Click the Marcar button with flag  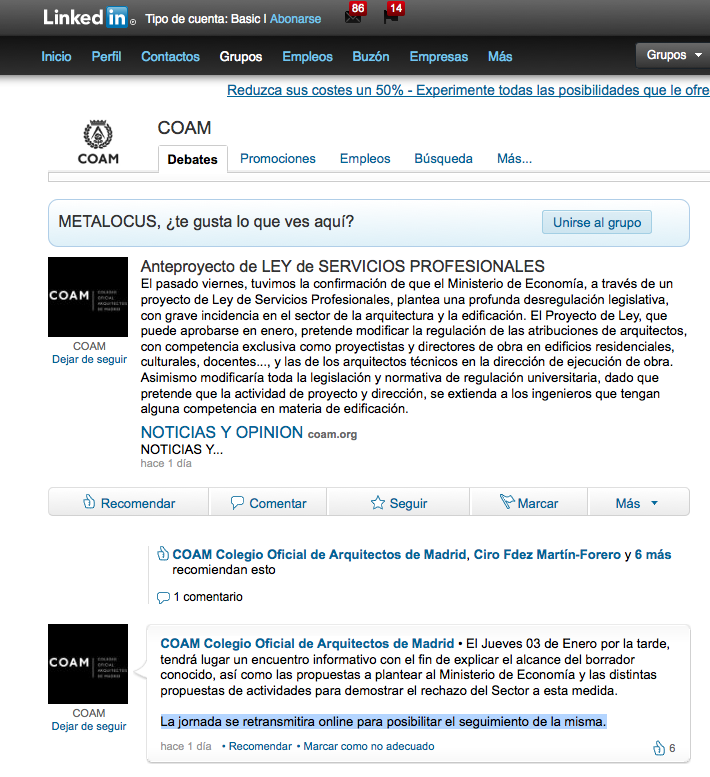[529, 502]
